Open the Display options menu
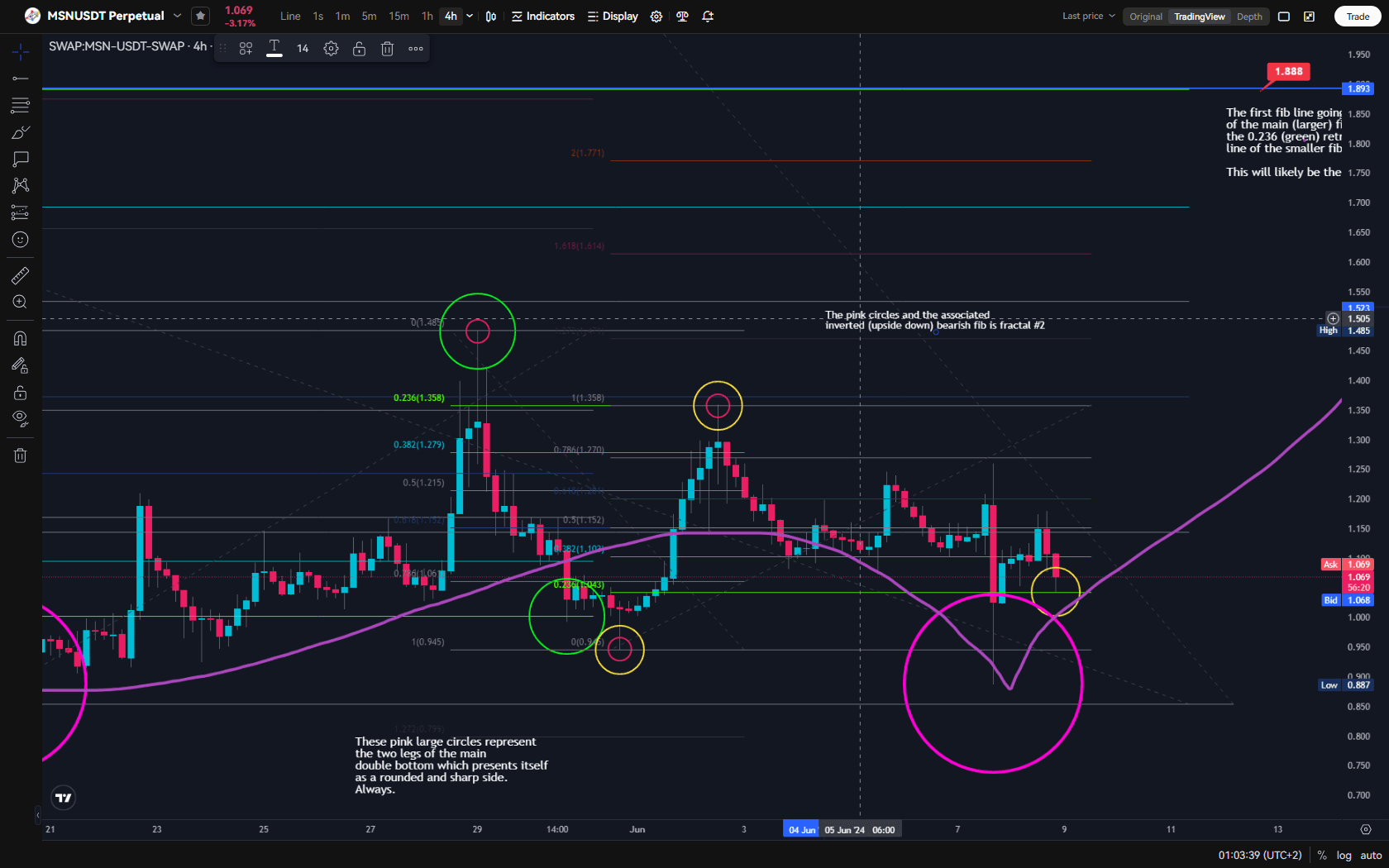This screenshot has width=1389, height=868. (x=613, y=17)
